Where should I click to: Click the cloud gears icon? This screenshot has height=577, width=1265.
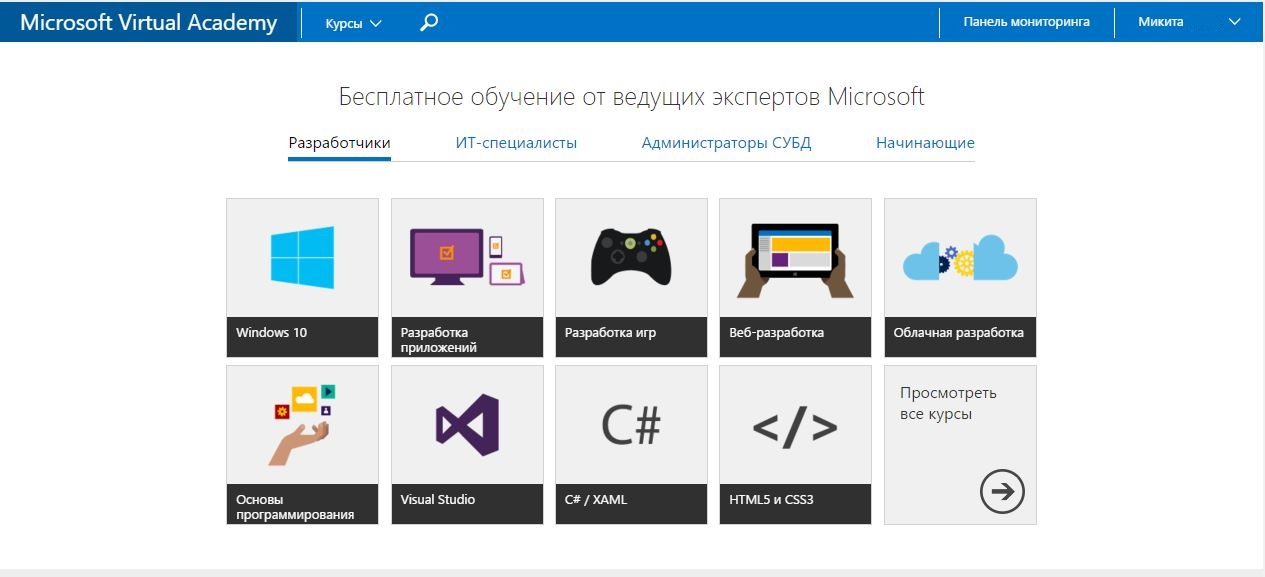(960, 258)
